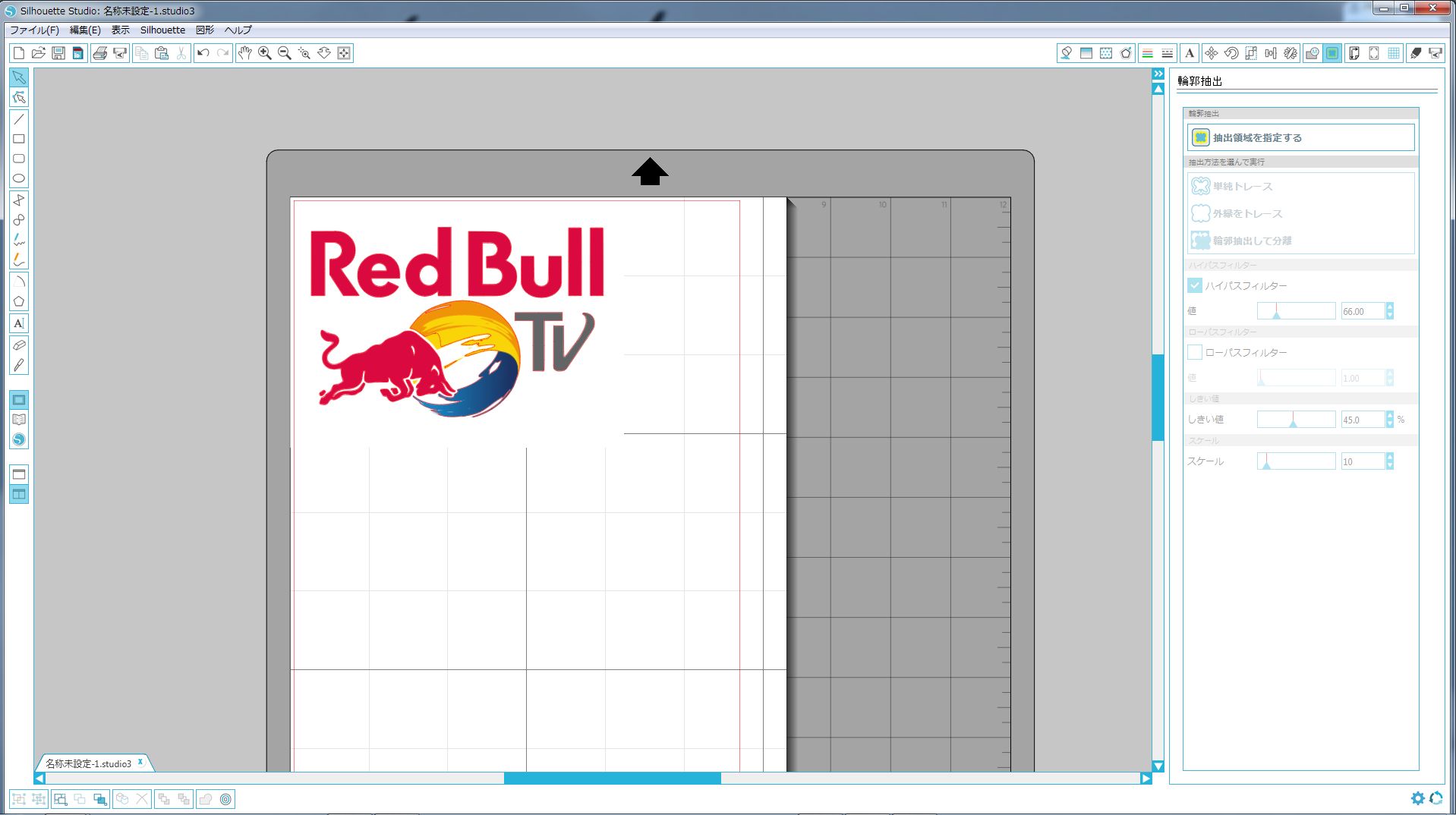Screen dimensions: 1456x815
Task: Open Silhouette store icon in left sidebar
Action: 19,439
